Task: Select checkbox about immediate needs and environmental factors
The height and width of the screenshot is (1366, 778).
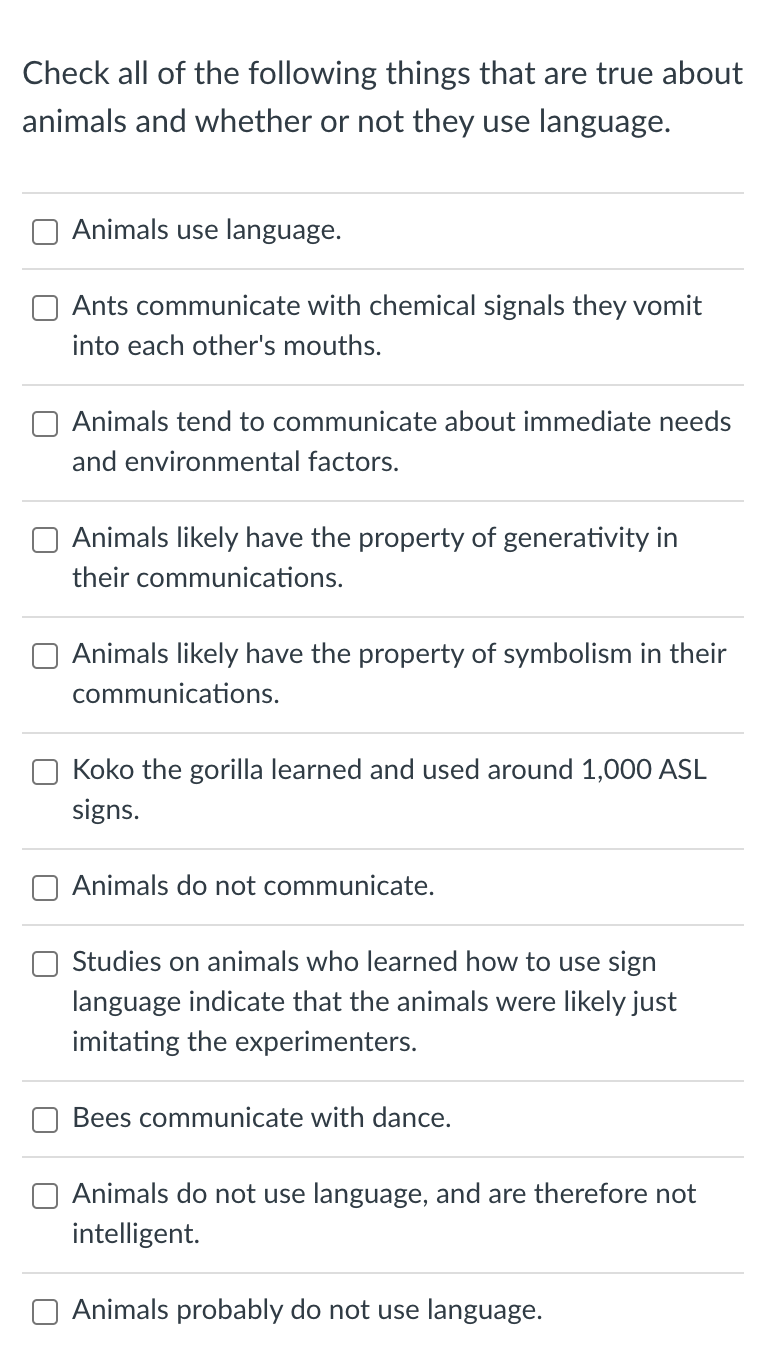Action: (45, 424)
